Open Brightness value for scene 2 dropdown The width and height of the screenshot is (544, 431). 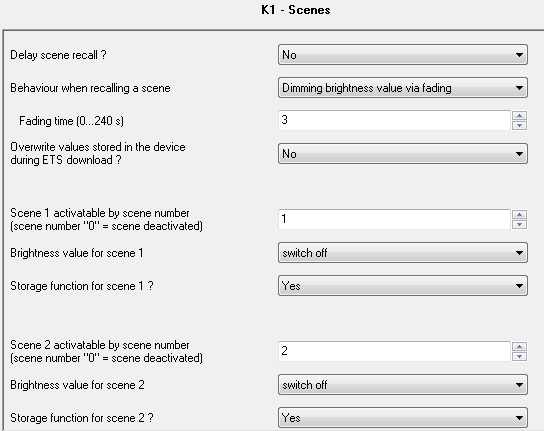(x=403, y=384)
